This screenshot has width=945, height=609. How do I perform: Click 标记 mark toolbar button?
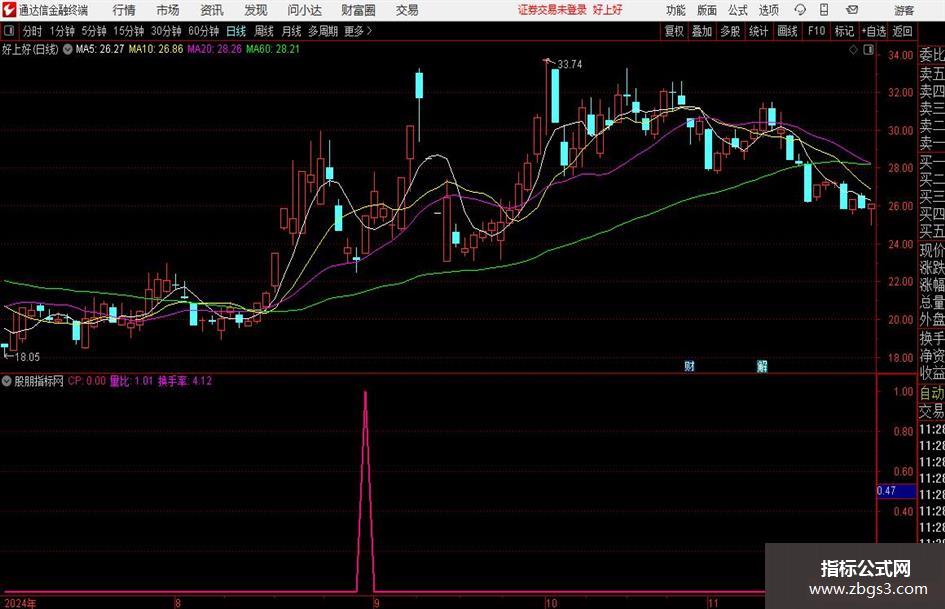click(844, 31)
